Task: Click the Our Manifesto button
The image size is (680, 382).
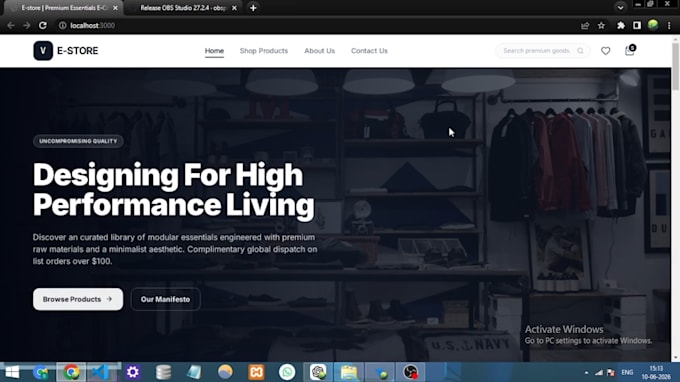Action: 165,299
